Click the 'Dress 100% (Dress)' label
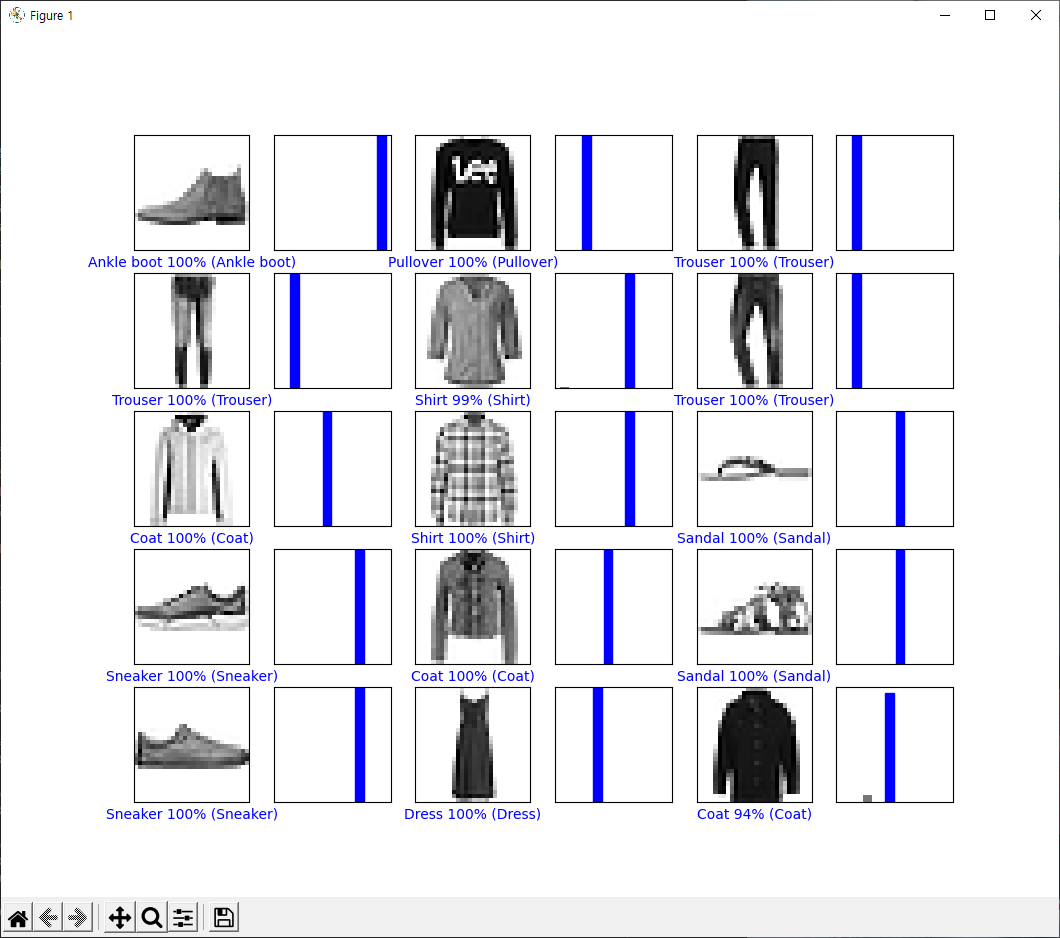 click(x=473, y=814)
